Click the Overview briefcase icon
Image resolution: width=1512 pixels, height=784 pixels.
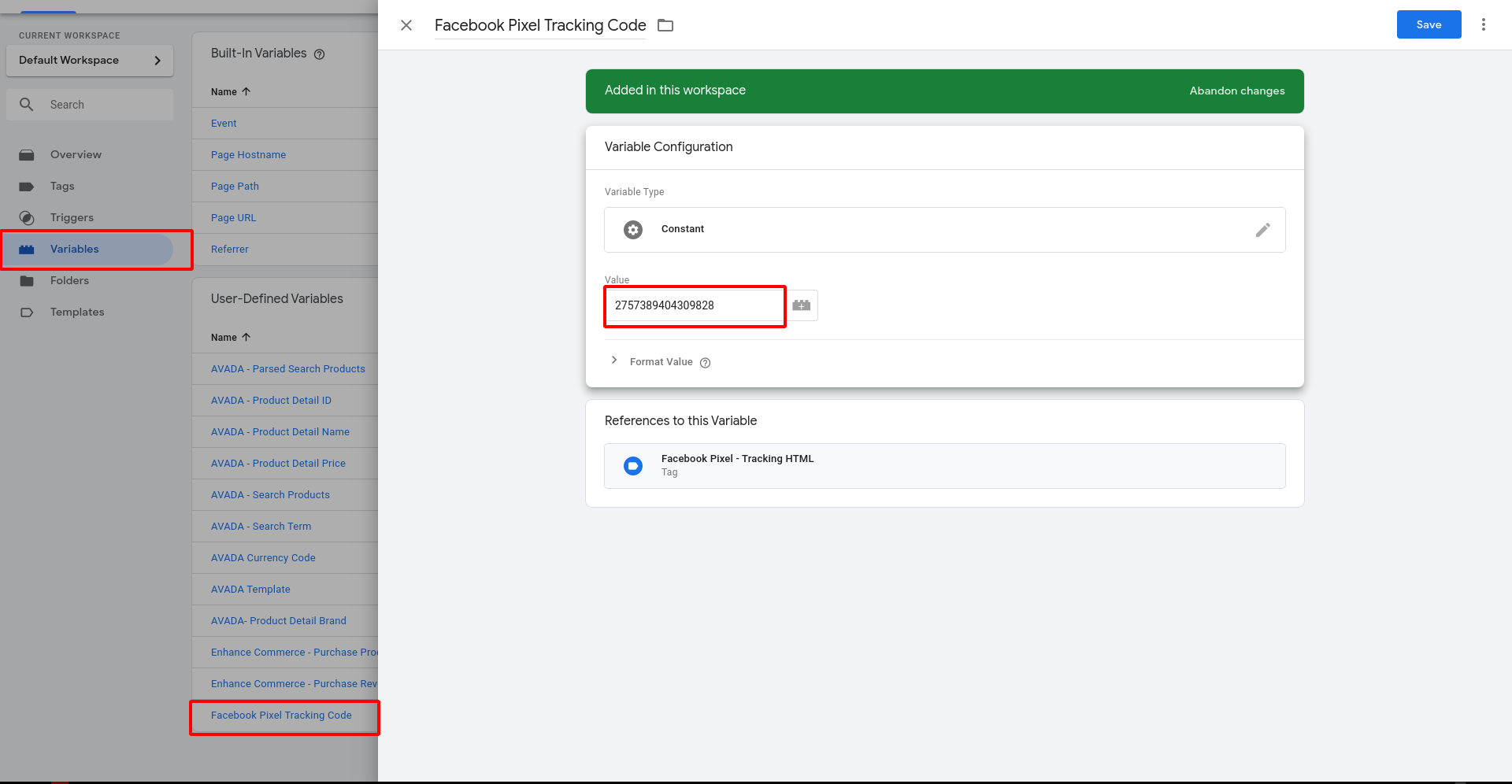[x=27, y=155]
